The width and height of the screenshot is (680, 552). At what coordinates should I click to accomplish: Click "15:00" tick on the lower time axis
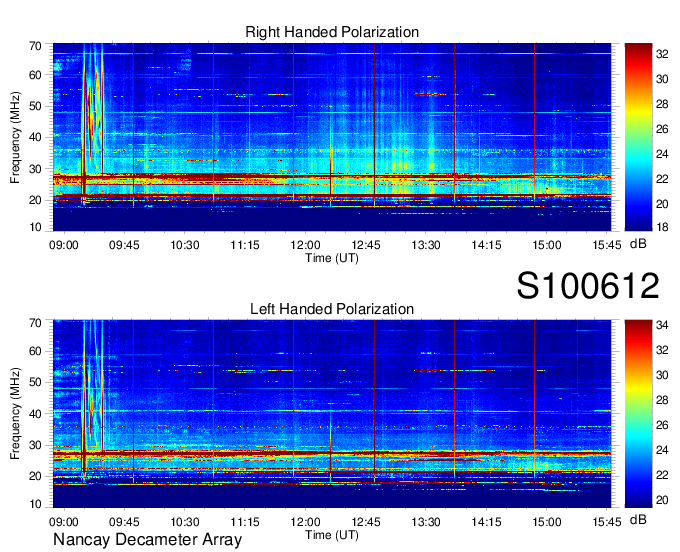[546, 522]
